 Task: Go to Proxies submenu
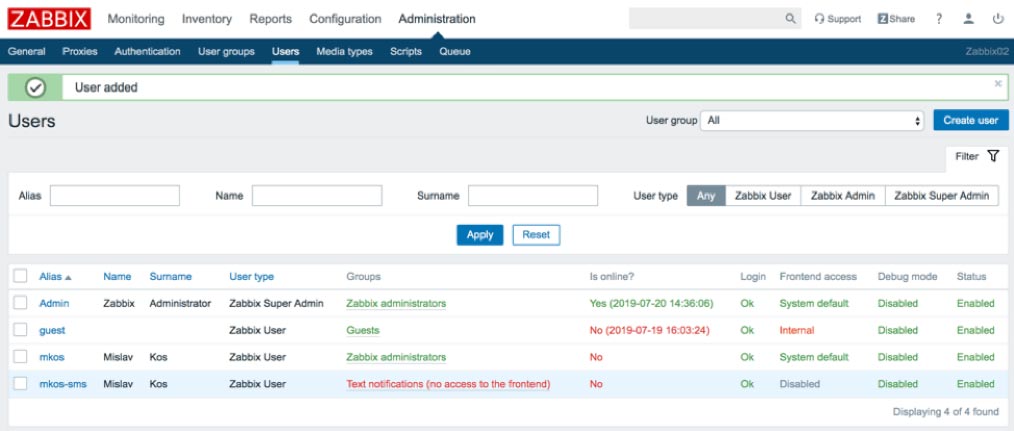(x=80, y=51)
